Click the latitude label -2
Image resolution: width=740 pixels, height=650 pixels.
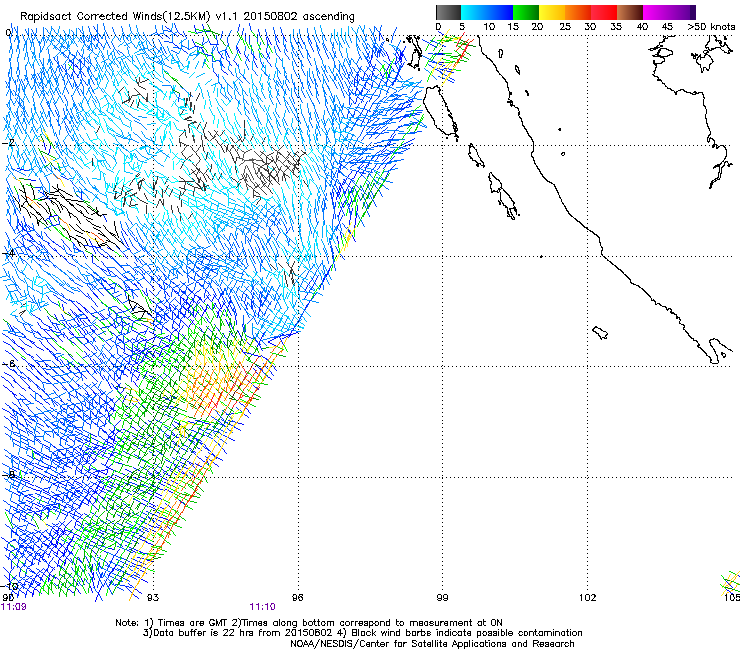click(10, 143)
